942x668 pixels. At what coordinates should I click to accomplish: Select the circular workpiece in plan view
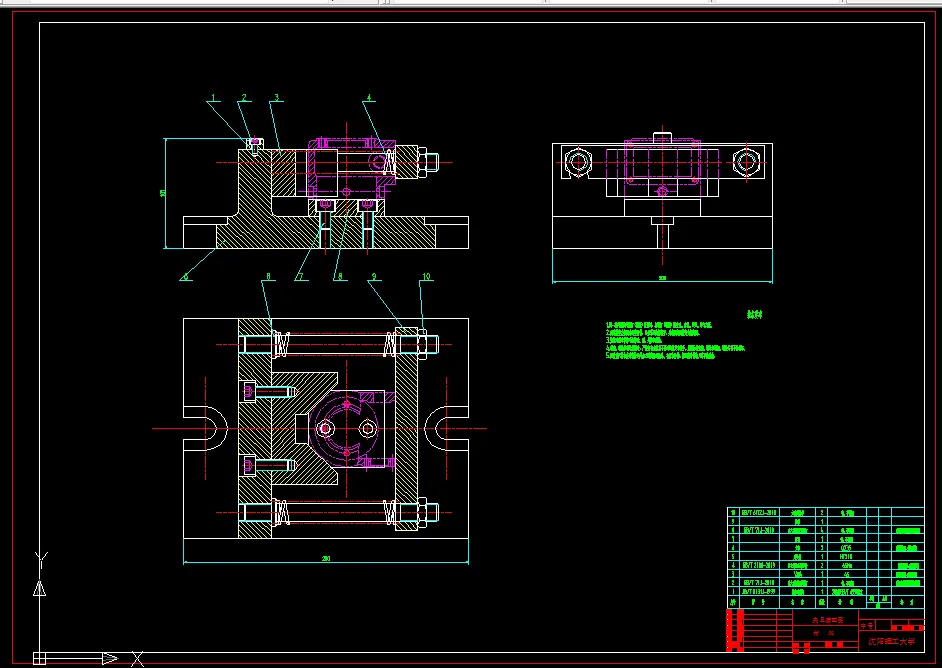(x=347, y=428)
